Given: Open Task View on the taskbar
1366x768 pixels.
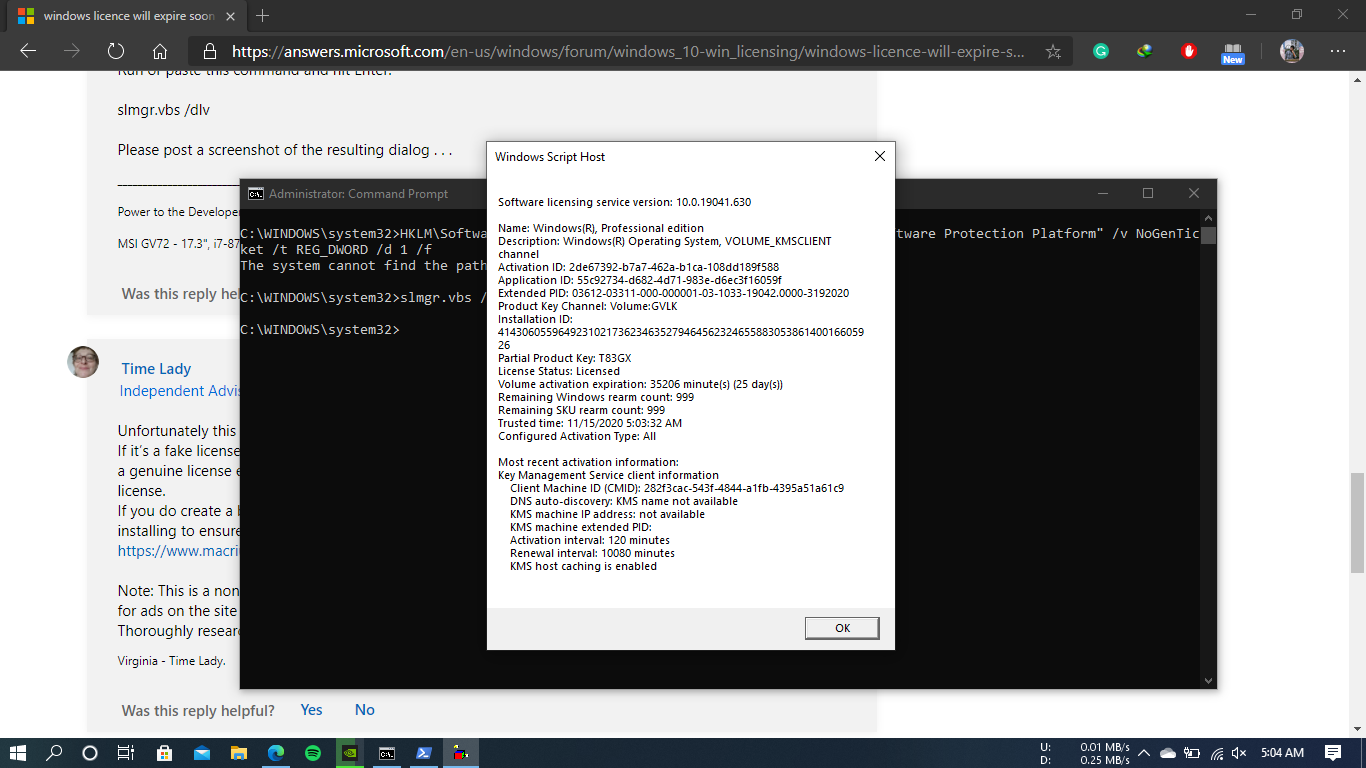Looking at the screenshot, I should [x=125, y=753].
